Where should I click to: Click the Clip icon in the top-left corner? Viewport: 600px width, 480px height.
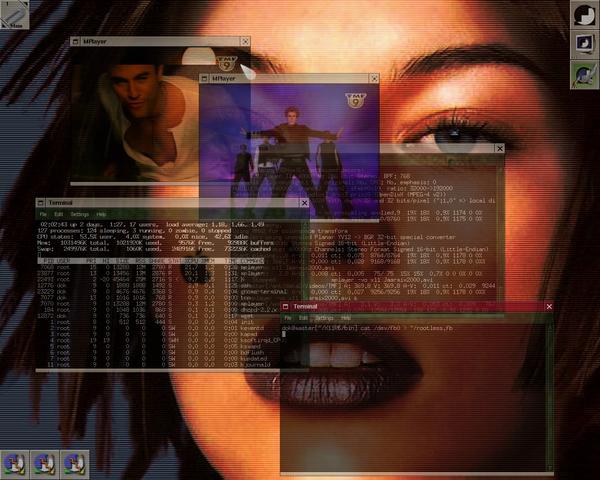click(14, 15)
